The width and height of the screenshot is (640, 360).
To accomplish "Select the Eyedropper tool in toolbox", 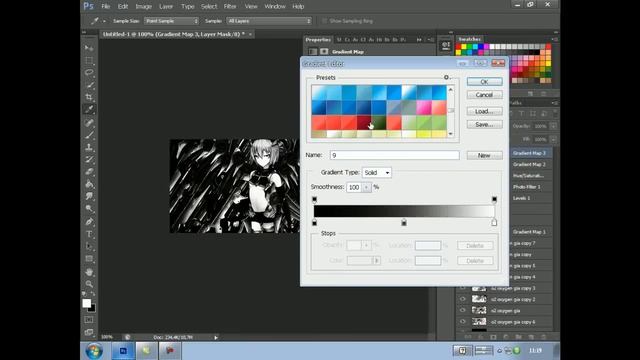I will tap(89, 109).
